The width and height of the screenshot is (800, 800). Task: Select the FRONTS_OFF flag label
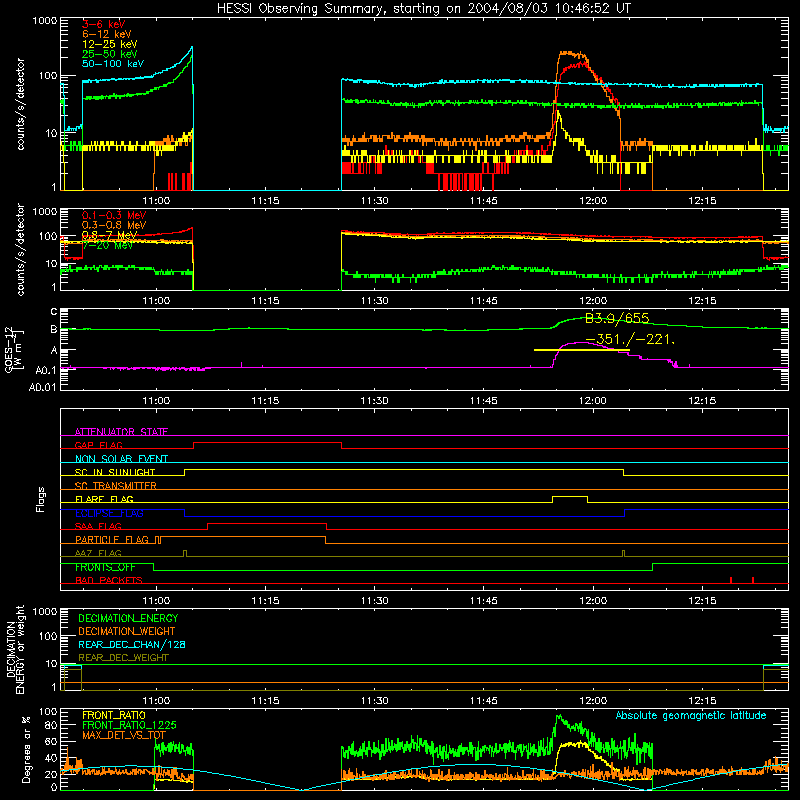pos(105,567)
